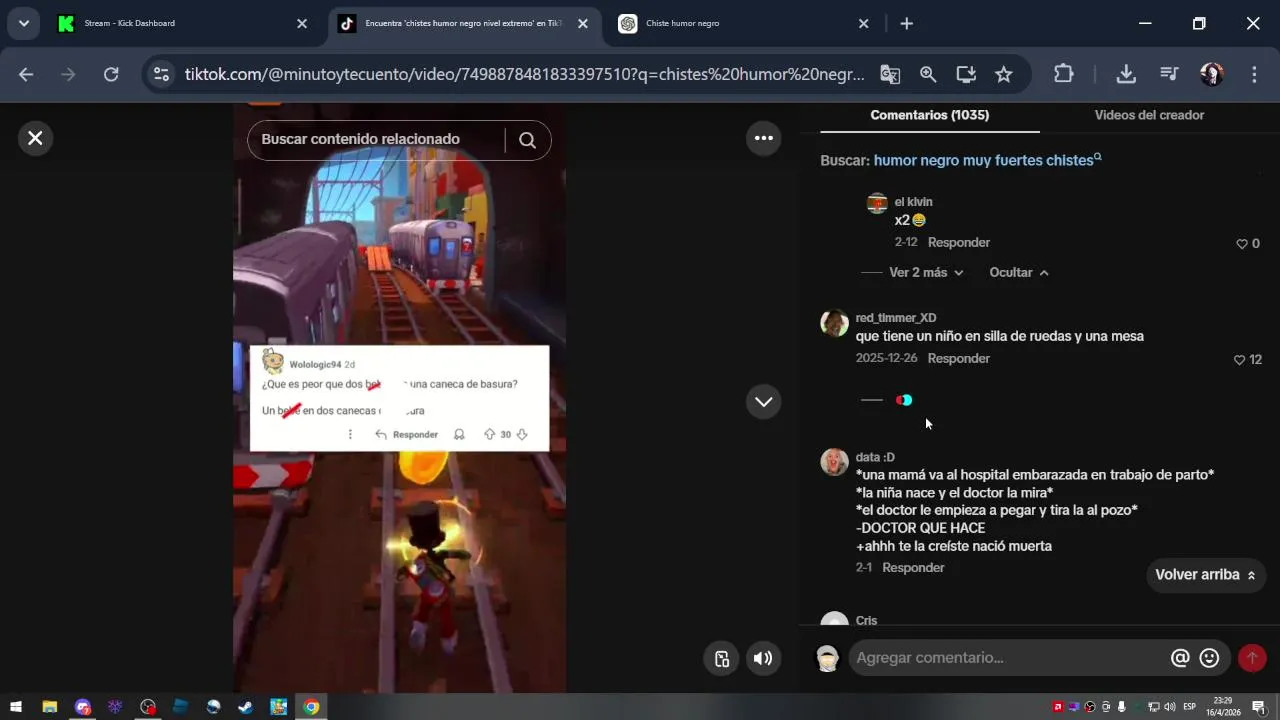Viewport: 1280px width, 720px height.
Task: Open zoom magnifier in address bar
Action: coord(928,74)
